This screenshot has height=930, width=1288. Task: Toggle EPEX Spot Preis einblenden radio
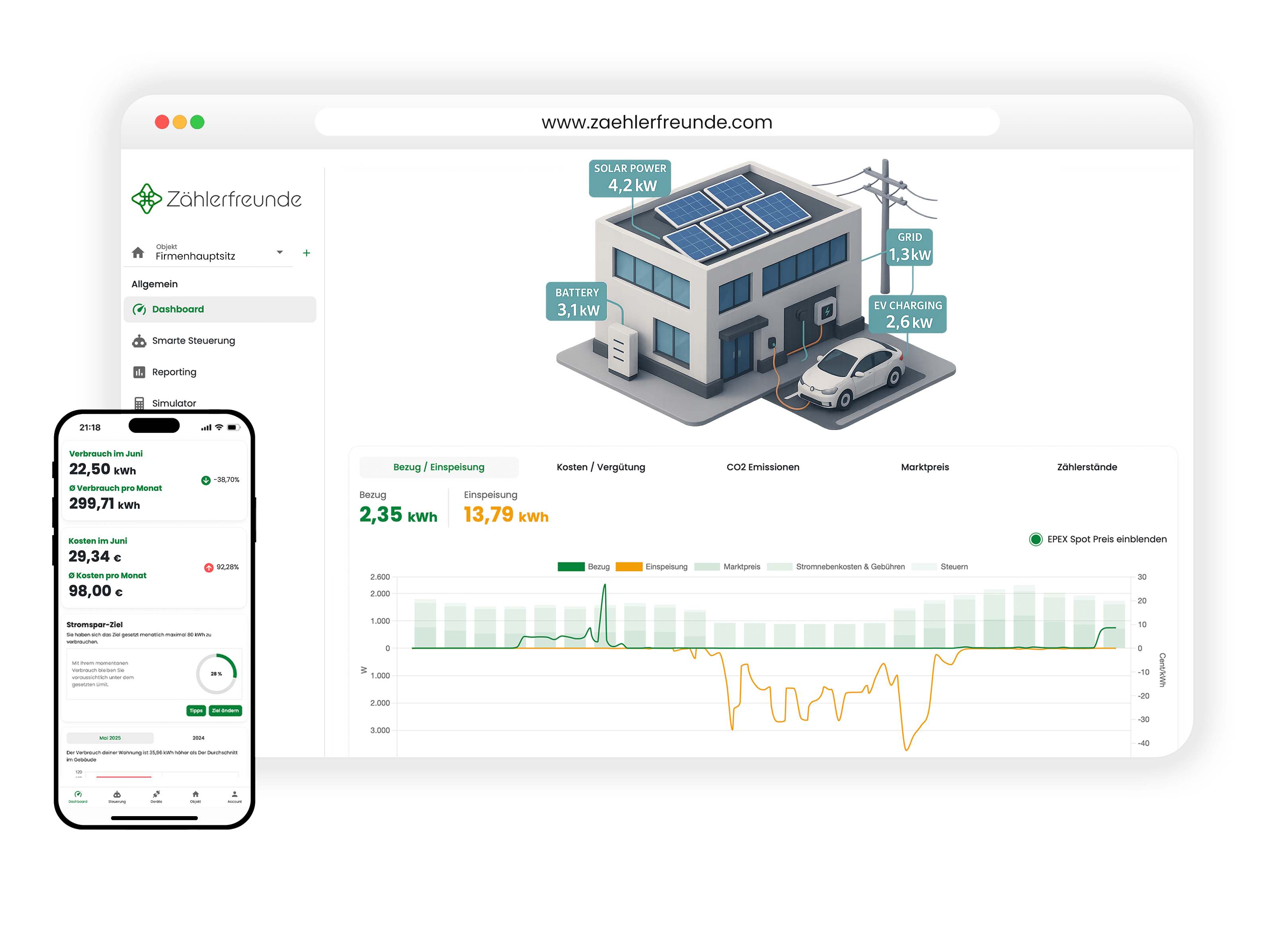(1036, 539)
